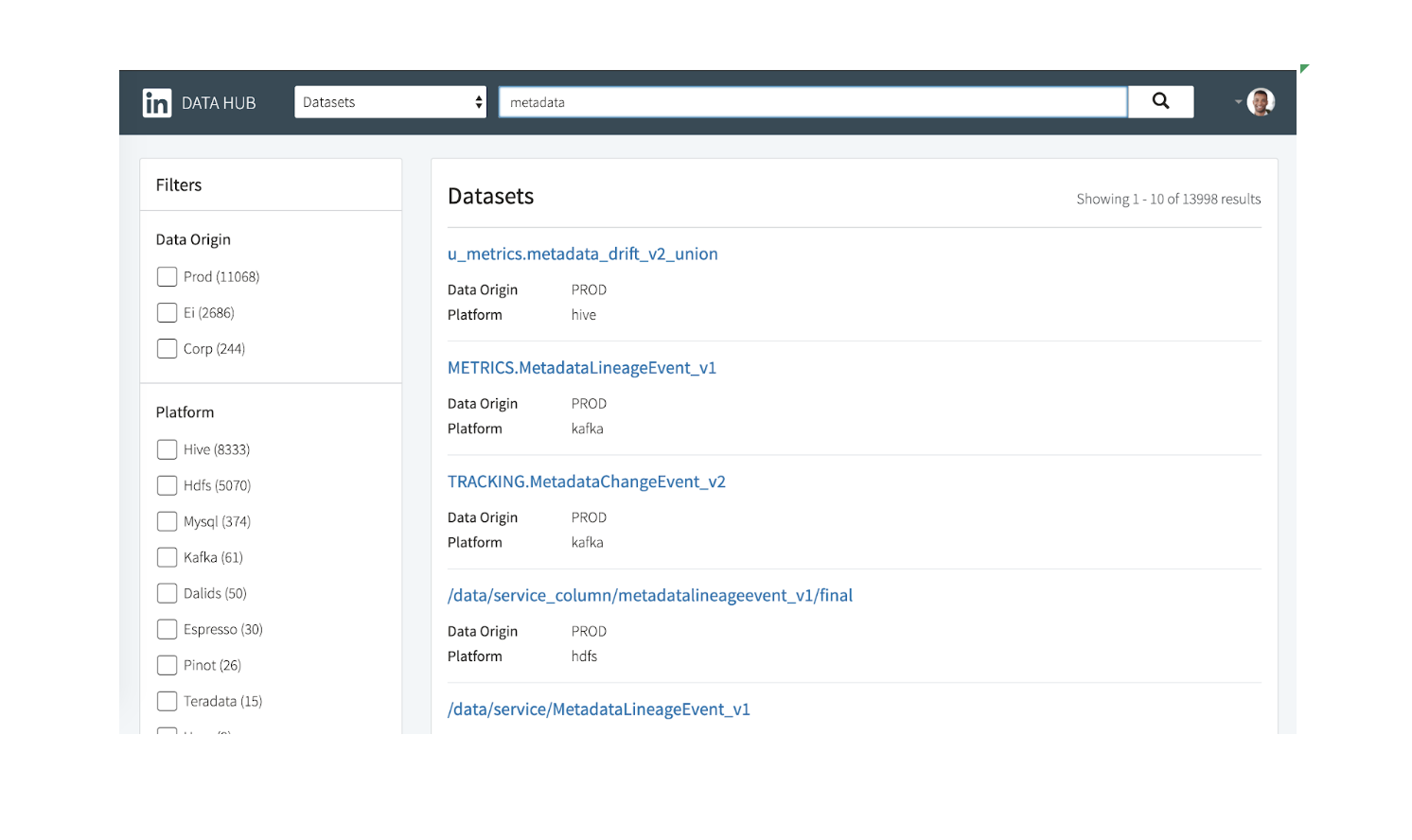The image size is (1412, 840).
Task: Click the green corner ribbon icon
Action: [x=1304, y=67]
